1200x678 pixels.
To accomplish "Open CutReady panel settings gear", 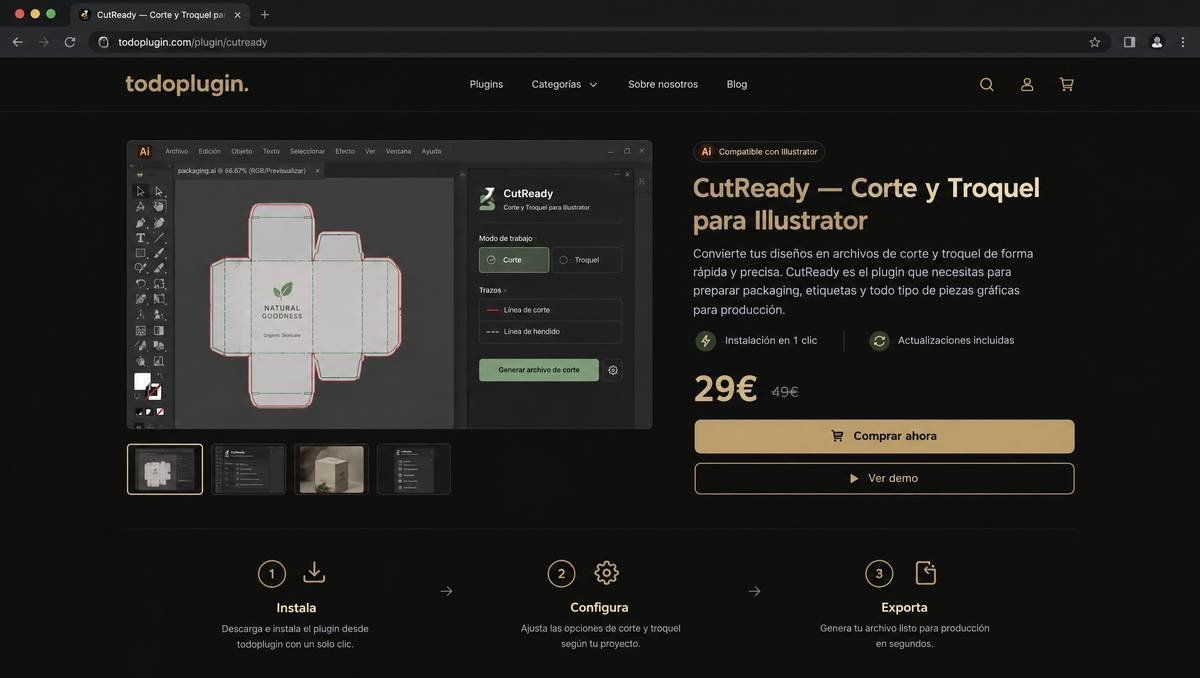I will [613, 370].
